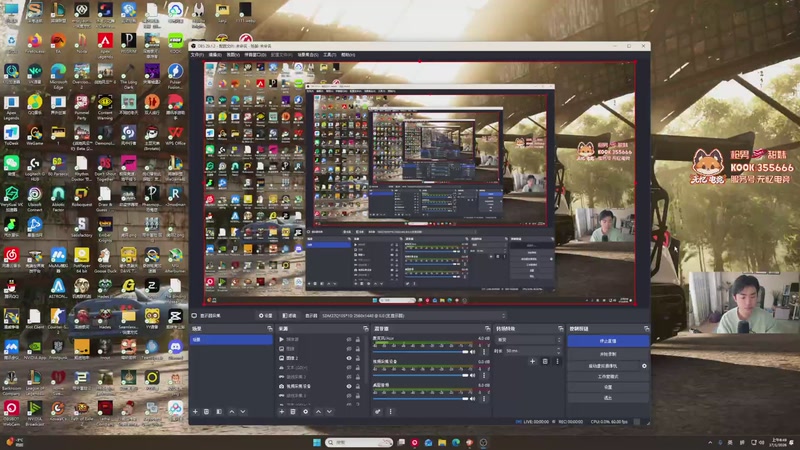The image size is (800, 450).
Task: Open the 文件 menu
Action: point(197,55)
